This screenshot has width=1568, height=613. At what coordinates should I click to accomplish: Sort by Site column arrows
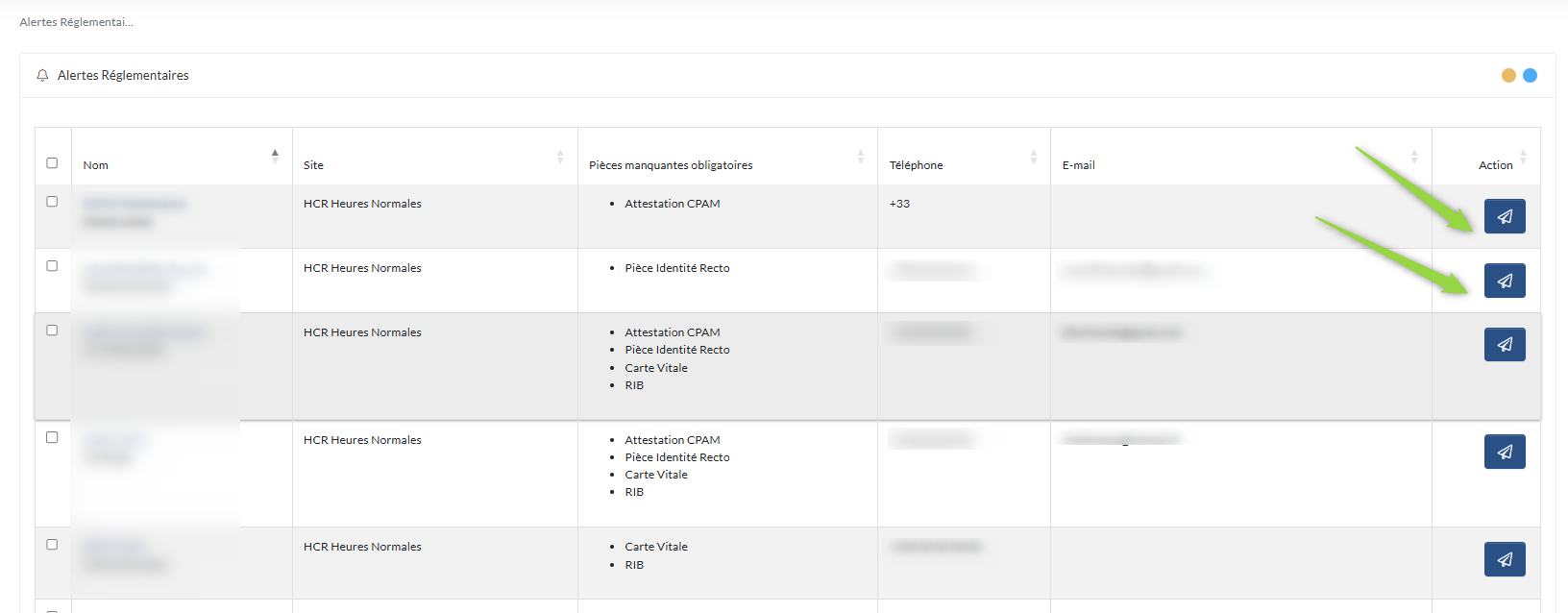(x=560, y=157)
